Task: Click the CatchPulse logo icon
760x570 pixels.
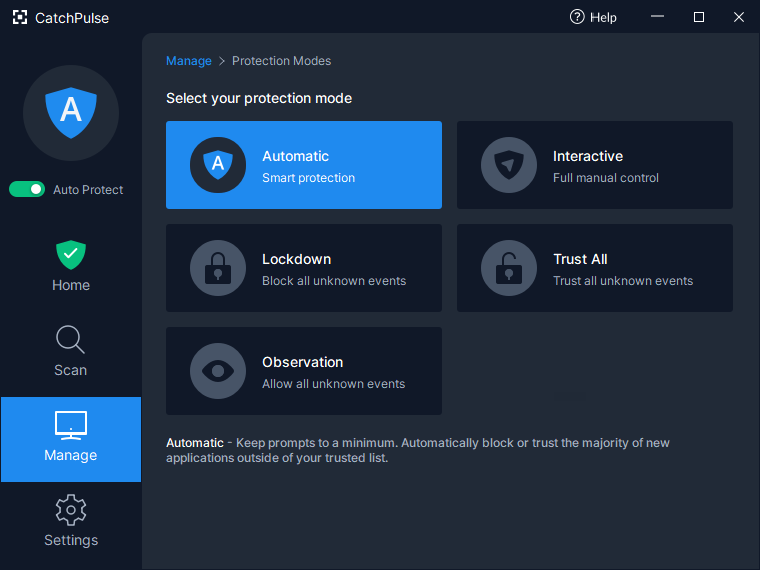Action: [x=20, y=17]
